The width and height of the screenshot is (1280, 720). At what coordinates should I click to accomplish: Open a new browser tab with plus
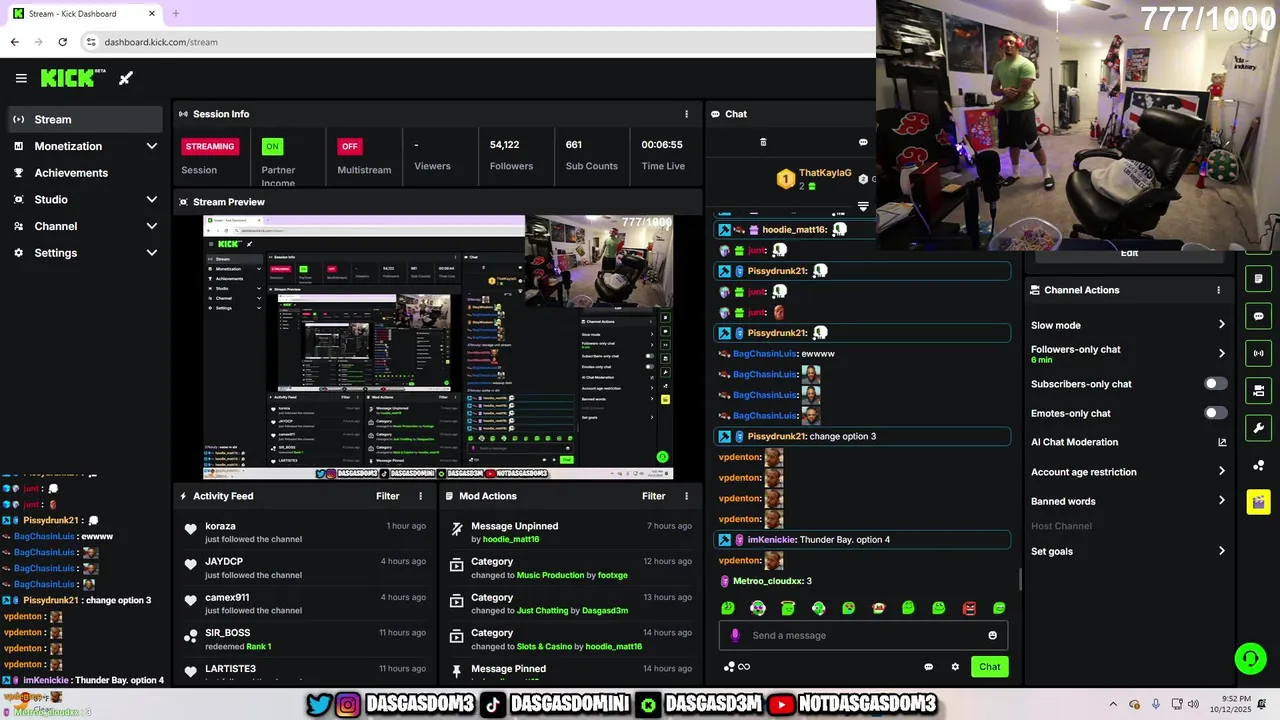(x=175, y=13)
